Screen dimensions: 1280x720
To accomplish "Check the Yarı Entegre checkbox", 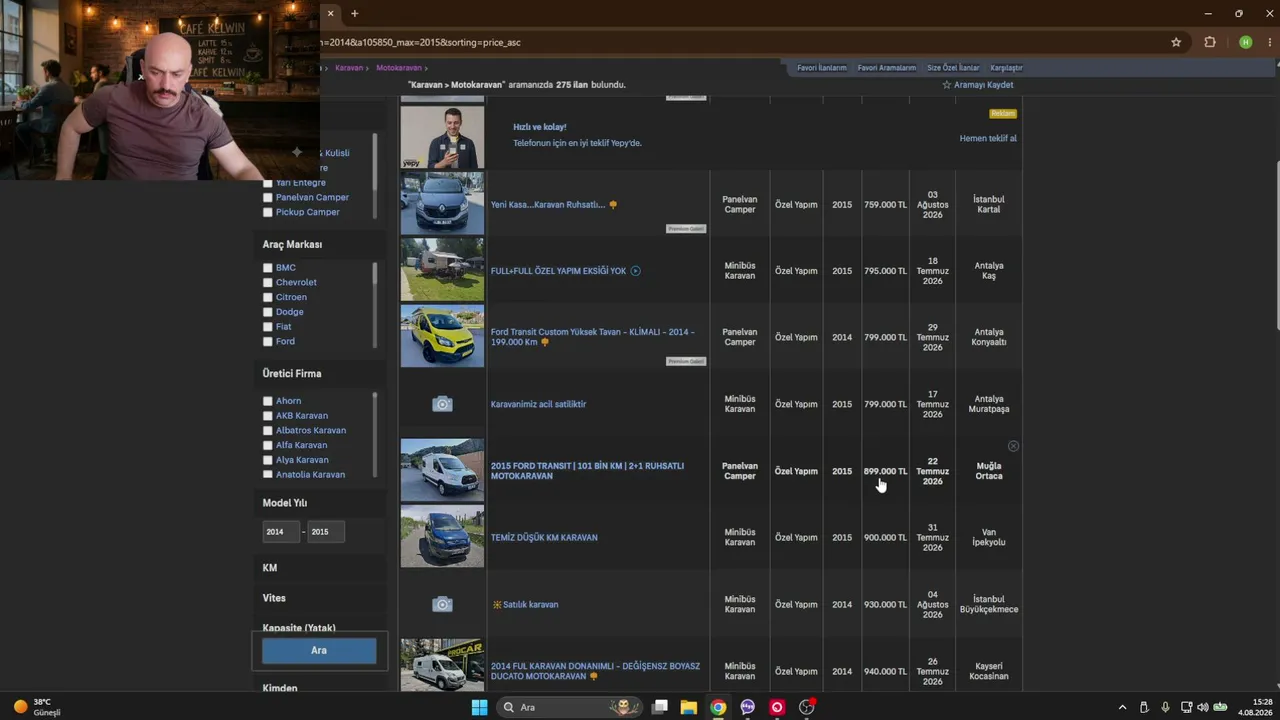I will (268, 183).
